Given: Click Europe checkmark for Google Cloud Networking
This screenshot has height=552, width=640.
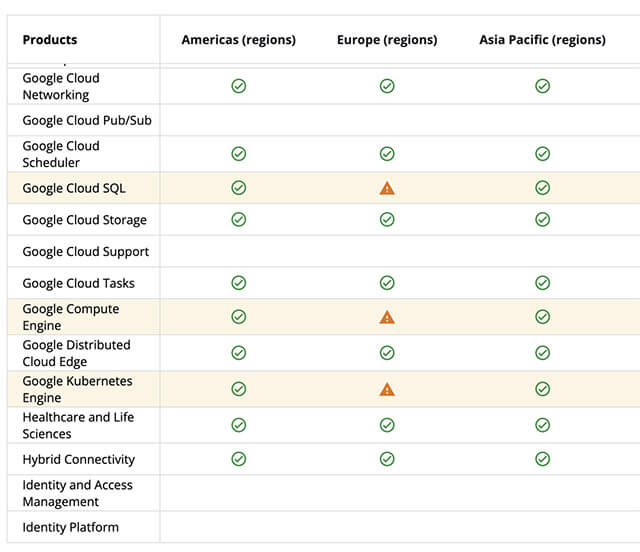Looking at the screenshot, I should click(x=387, y=86).
